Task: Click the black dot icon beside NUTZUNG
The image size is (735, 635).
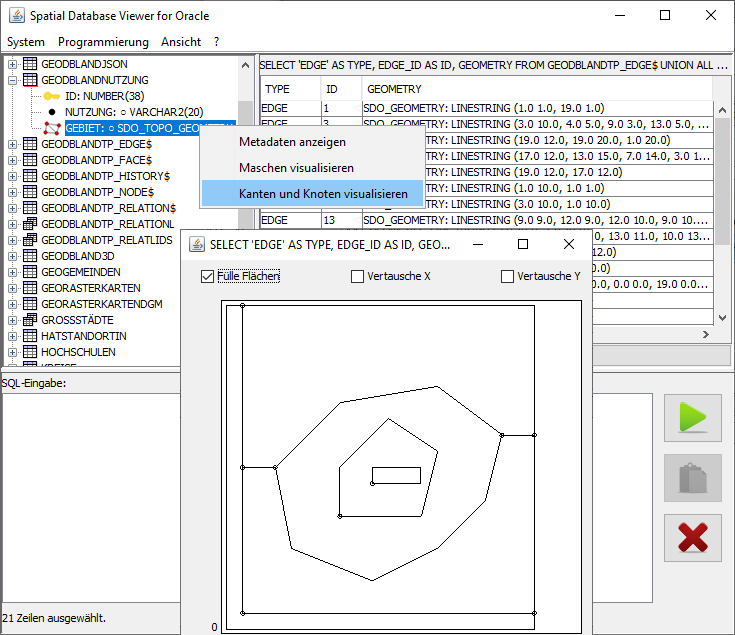Action: tap(52, 112)
